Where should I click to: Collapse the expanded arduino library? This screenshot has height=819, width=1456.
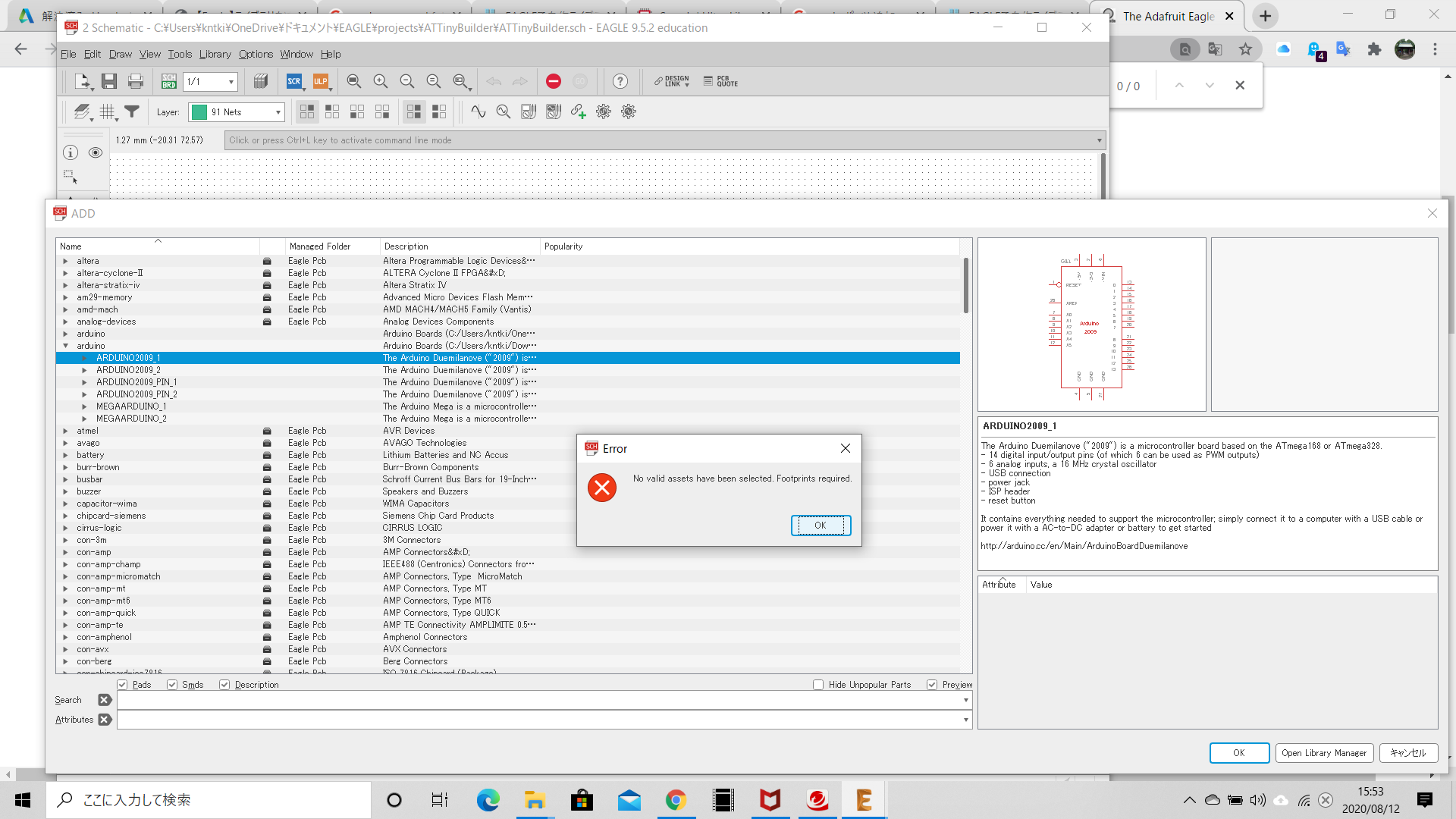click(66, 346)
